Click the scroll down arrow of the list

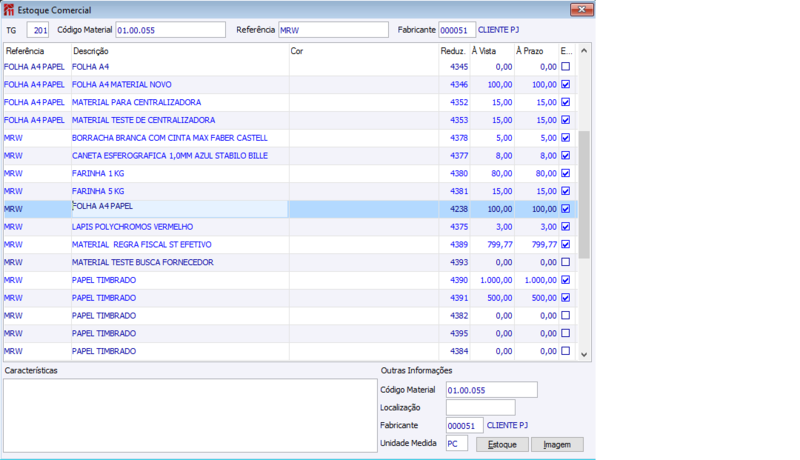click(x=584, y=354)
